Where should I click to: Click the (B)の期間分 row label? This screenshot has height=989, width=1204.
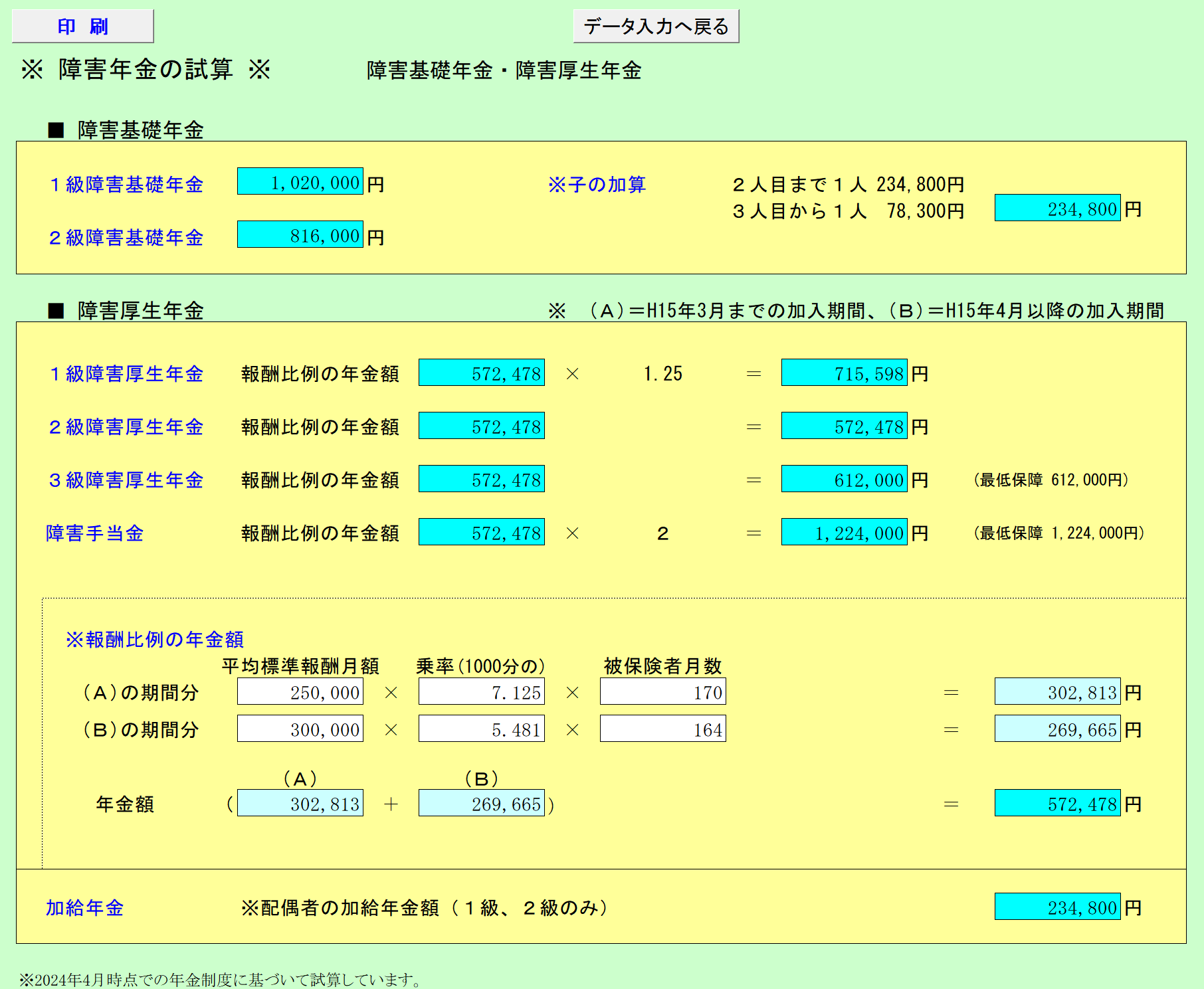coord(140,729)
